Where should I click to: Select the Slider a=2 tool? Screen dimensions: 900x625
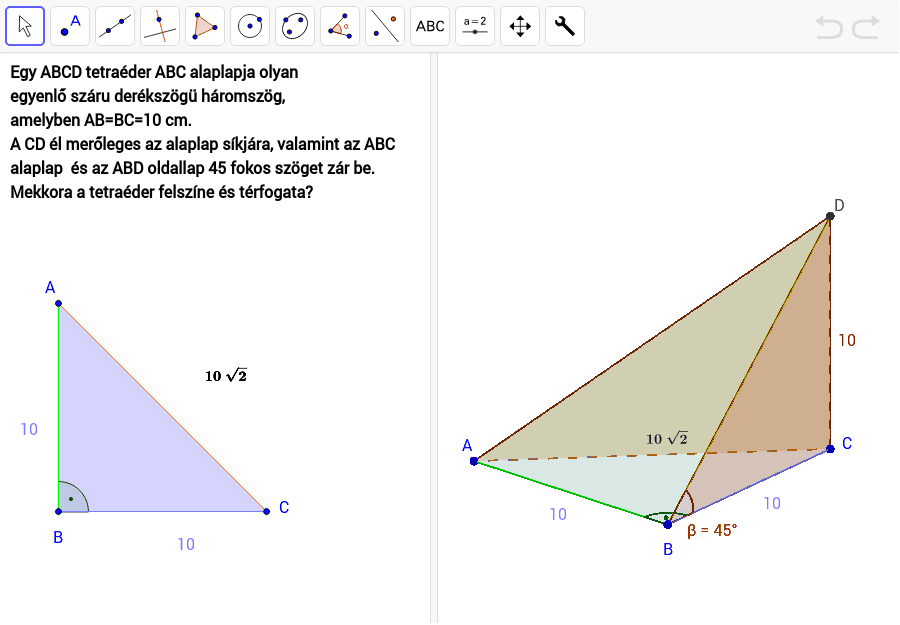point(475,26)
